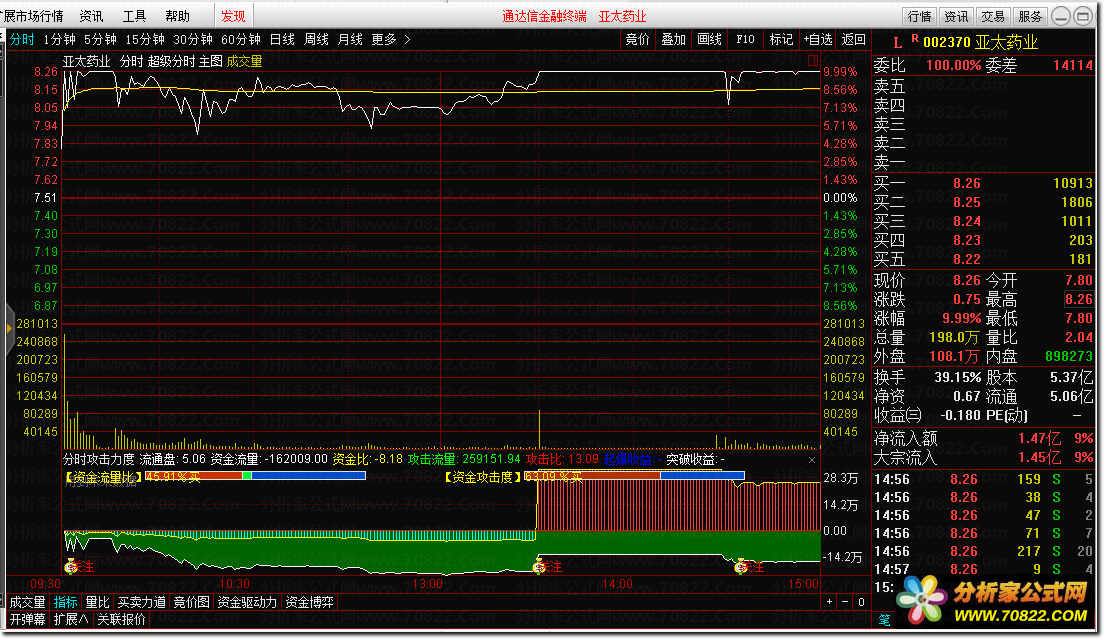Switch to 60分钟 chart period
1106x640 pixels.
point(241,40)
